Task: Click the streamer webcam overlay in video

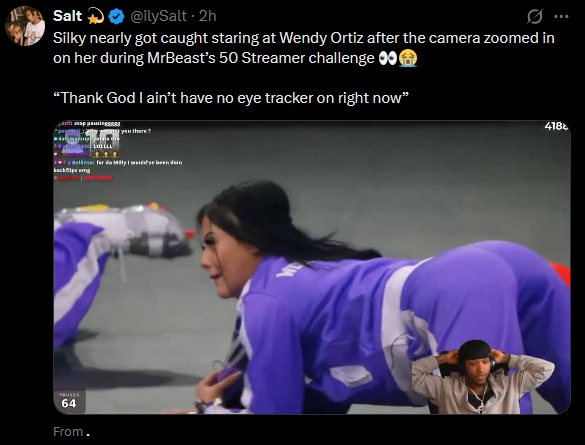Action: pyautogui.click(x=483, y=377)
